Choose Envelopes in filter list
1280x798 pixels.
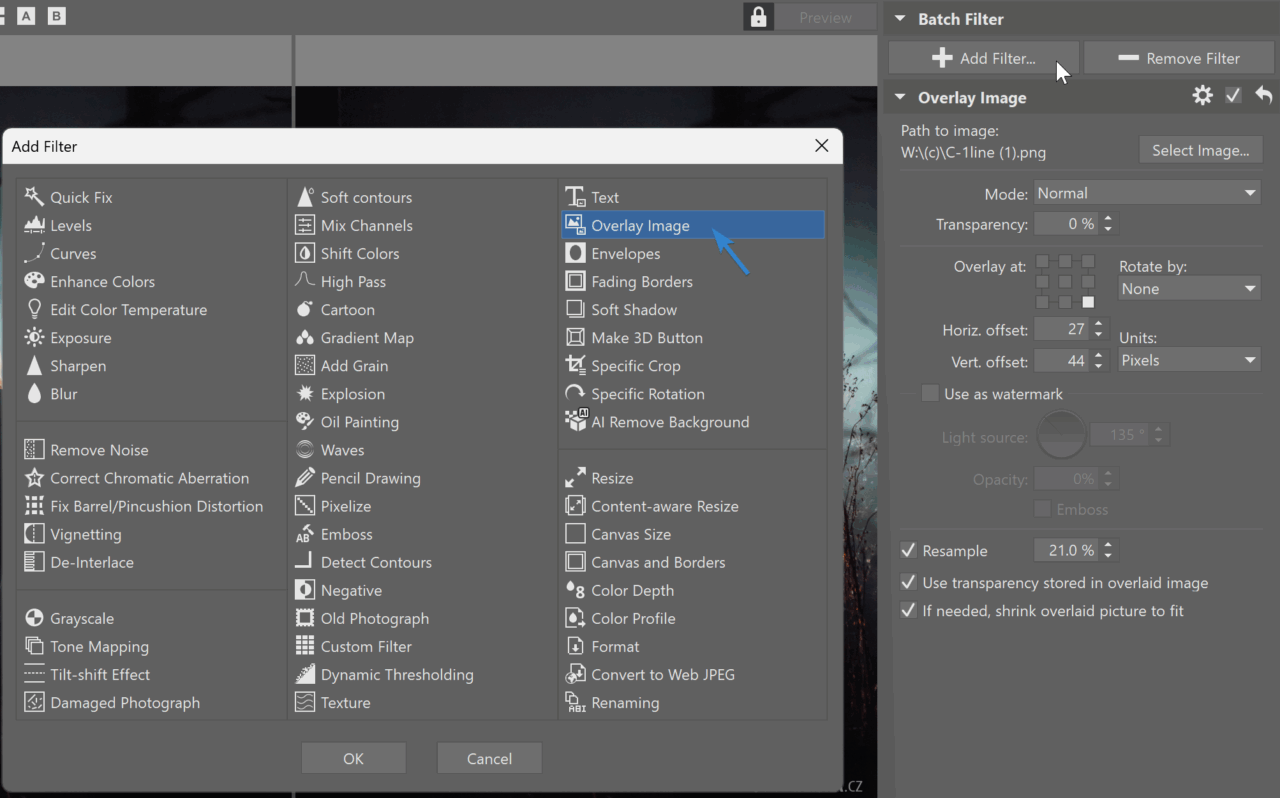pos(625,253)
